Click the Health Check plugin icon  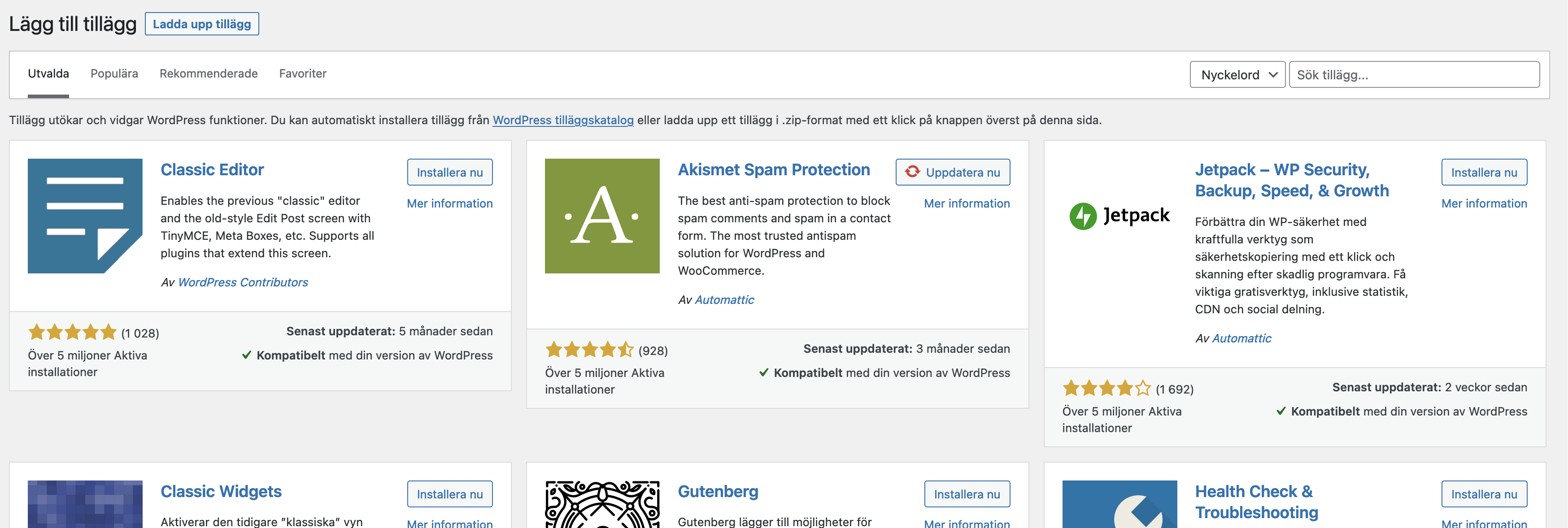point(1119,505)
